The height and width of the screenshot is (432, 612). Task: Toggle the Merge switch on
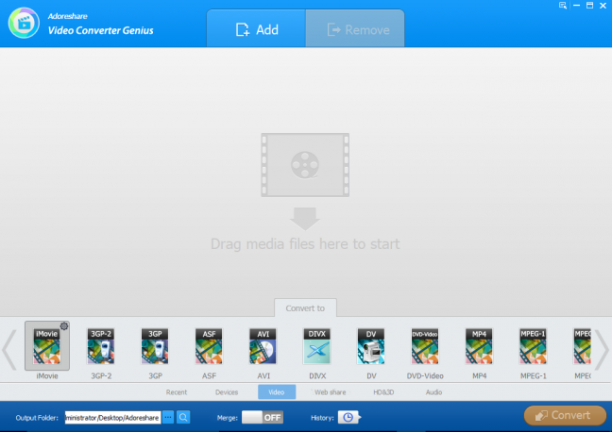(x=262, y=418)
